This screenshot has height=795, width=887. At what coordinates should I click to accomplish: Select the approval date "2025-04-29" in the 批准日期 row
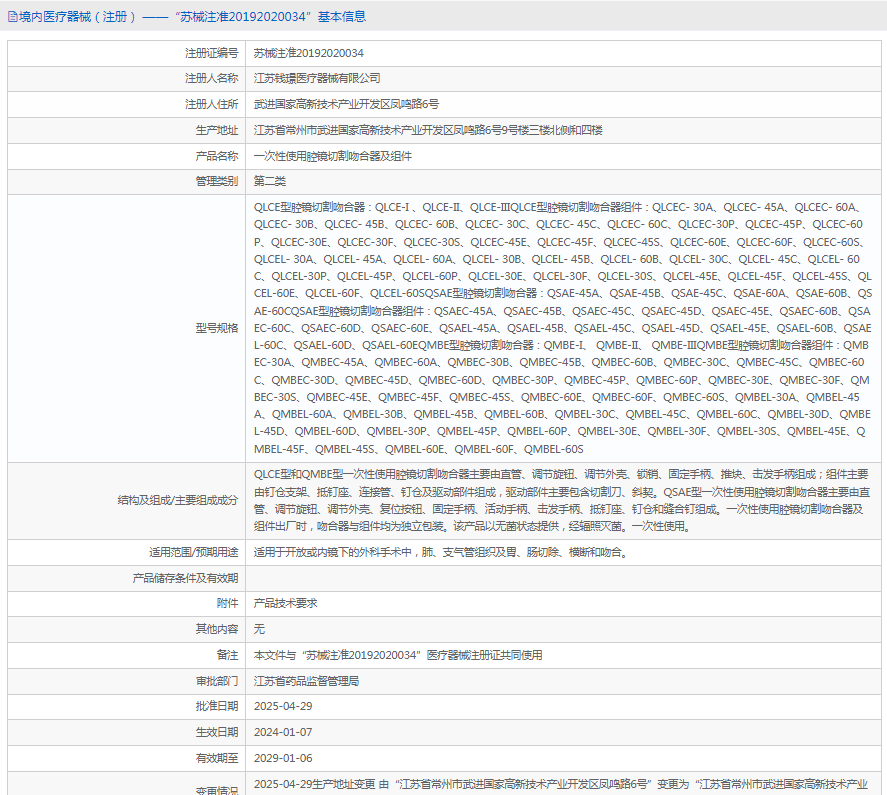(x=283, y=706)
